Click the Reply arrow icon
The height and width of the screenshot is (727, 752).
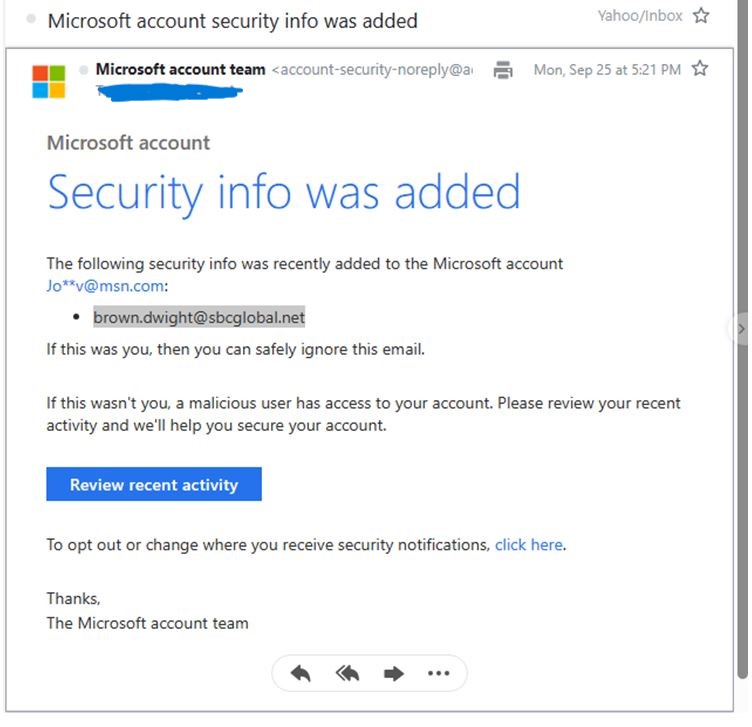point(300,674)
